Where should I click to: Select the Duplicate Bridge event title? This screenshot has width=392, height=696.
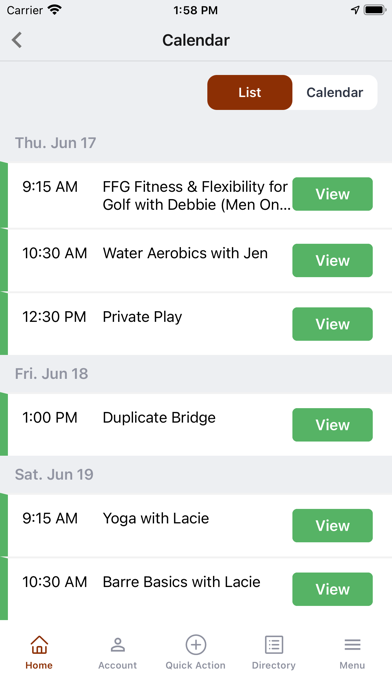click(x=159, y=418)
